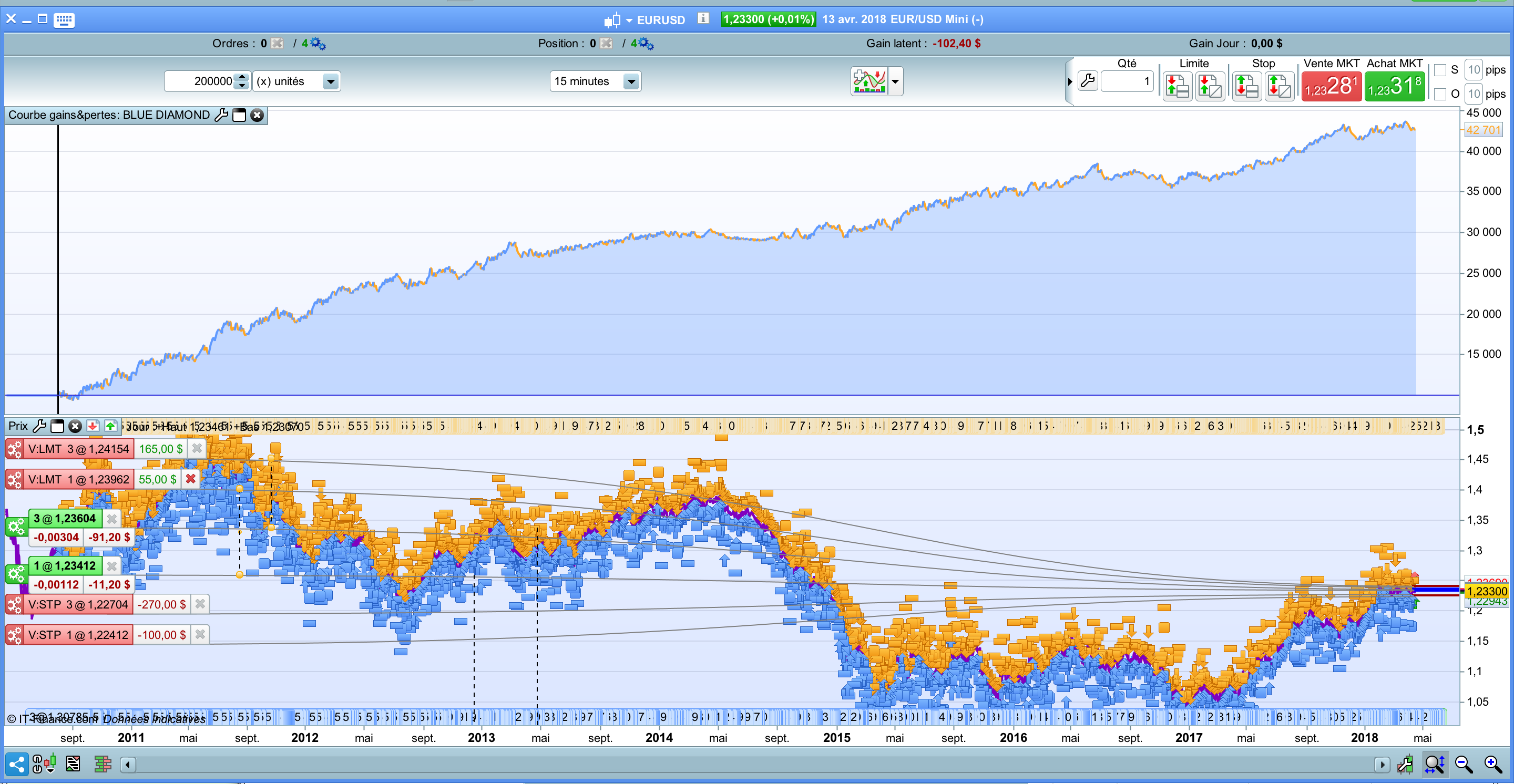
Task: Open the (x) unités dropdown
Action: tap(330, 81)
